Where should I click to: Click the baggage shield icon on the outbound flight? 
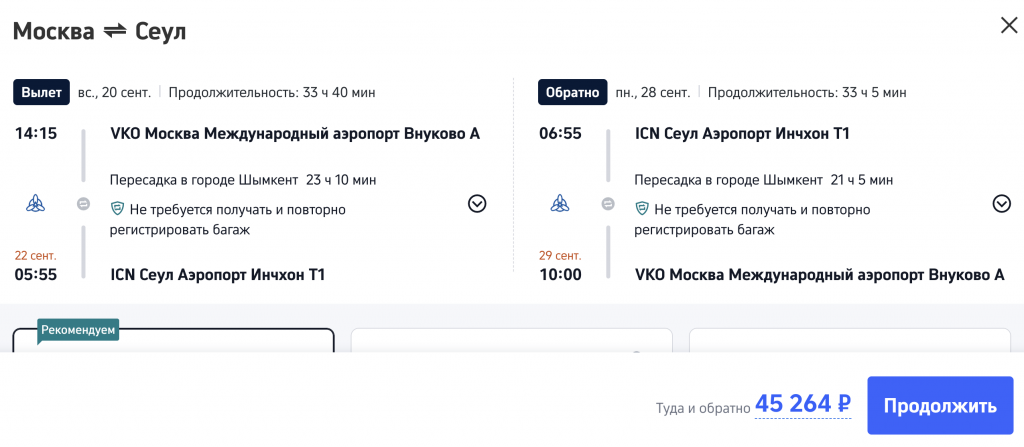[x=117, y=210]
